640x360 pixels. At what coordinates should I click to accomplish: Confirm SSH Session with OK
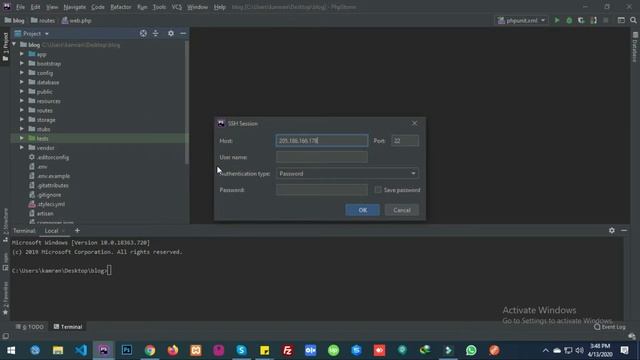tap(362, 210)
